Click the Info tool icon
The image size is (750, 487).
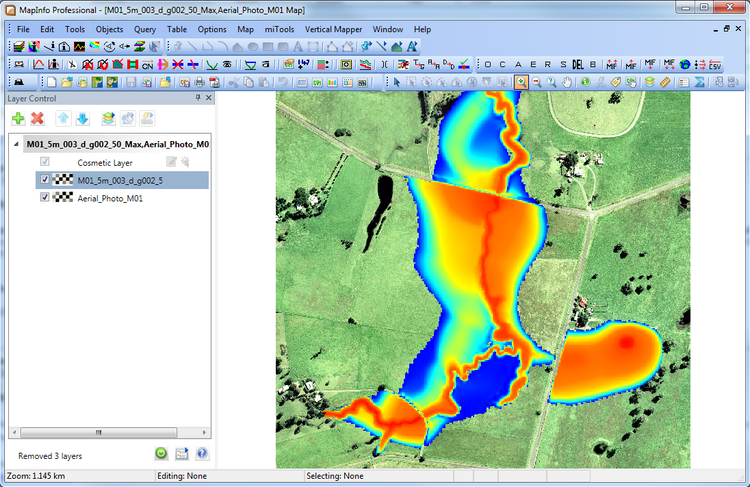(584, 81)
